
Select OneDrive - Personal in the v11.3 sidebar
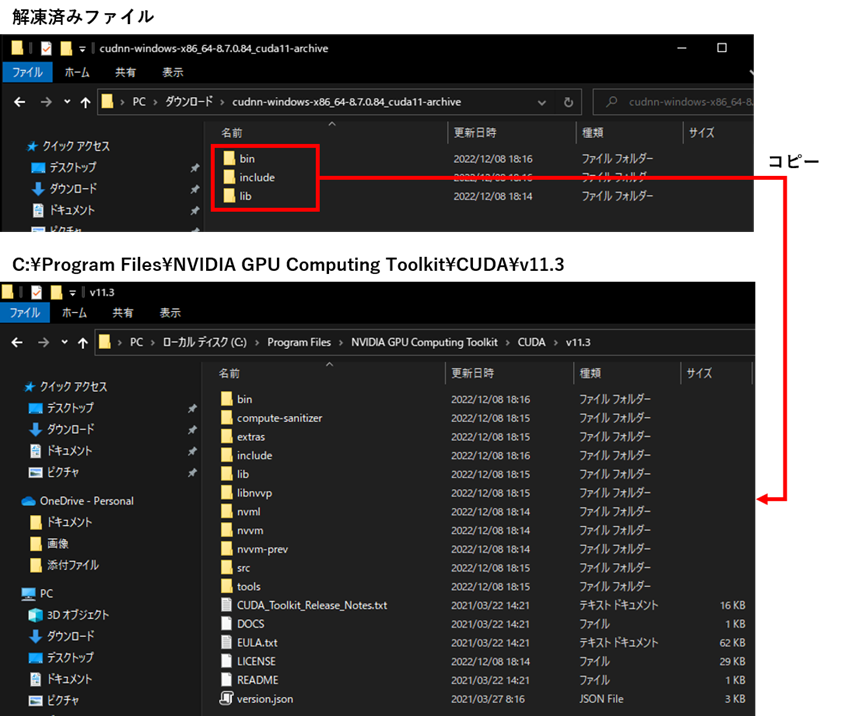tap(87, 501)
